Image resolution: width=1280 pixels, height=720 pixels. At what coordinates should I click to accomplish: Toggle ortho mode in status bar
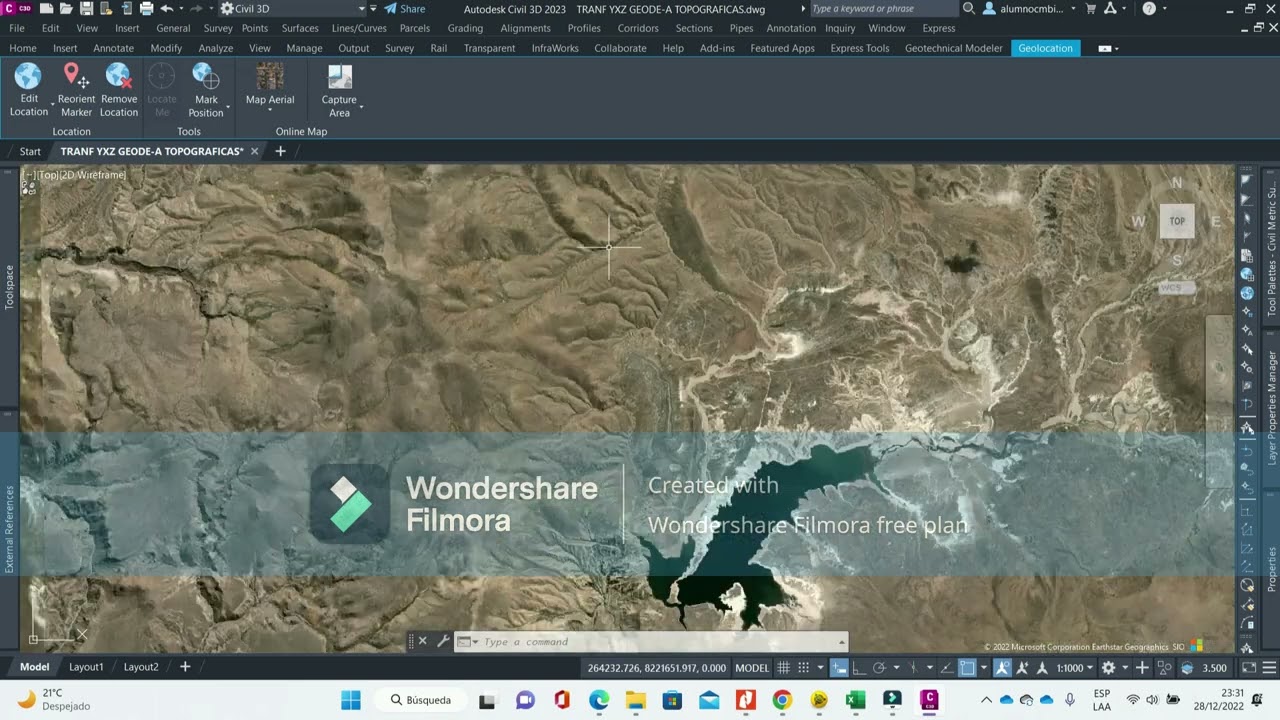click(x=860, y=668)
